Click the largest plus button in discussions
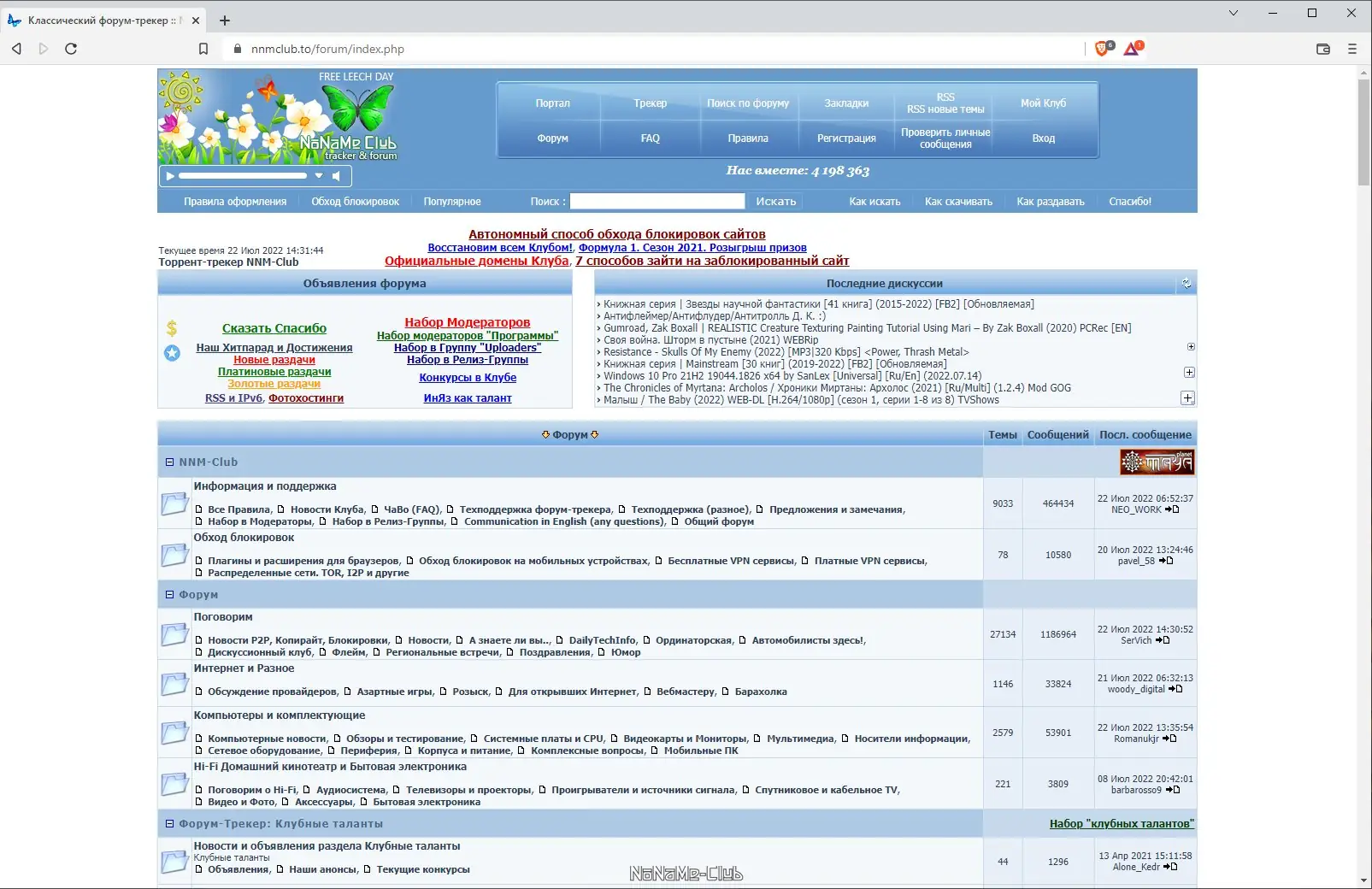Screen dimensions: 1372x889 (x=1187, y=398)
